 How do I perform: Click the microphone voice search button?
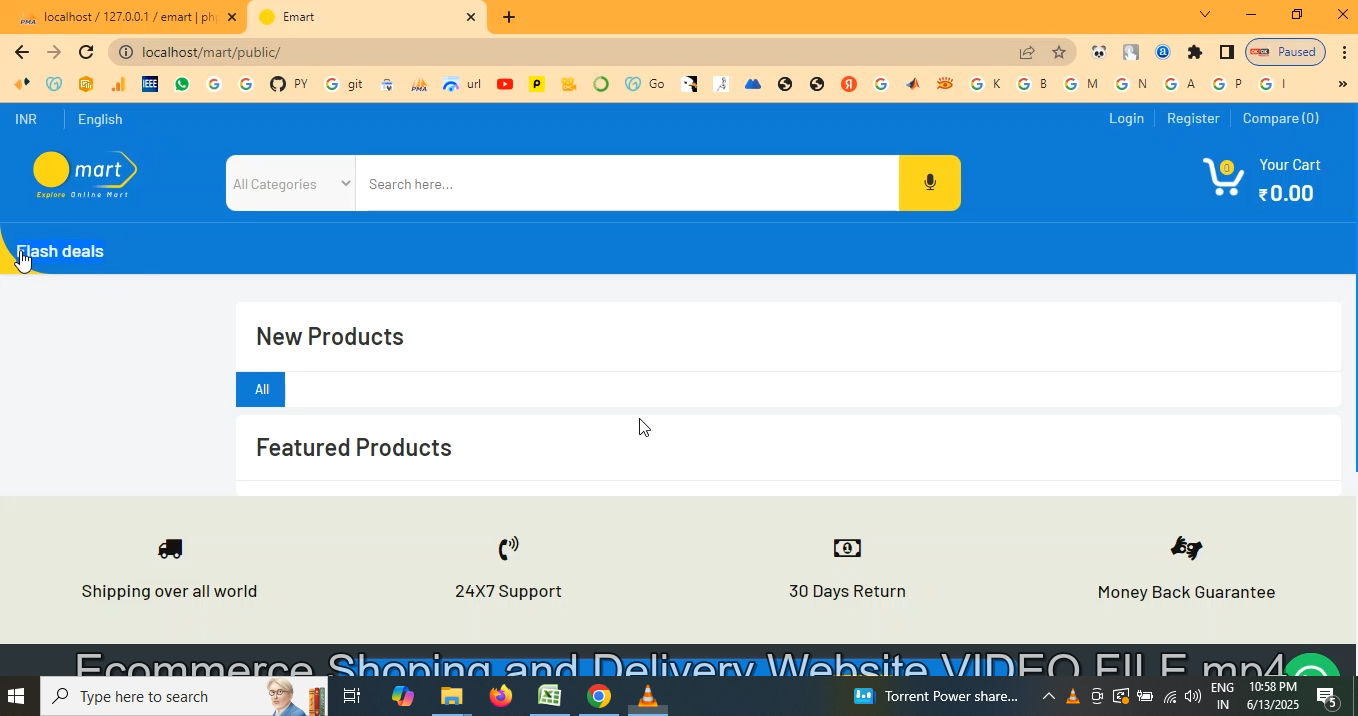click(929, 183)
